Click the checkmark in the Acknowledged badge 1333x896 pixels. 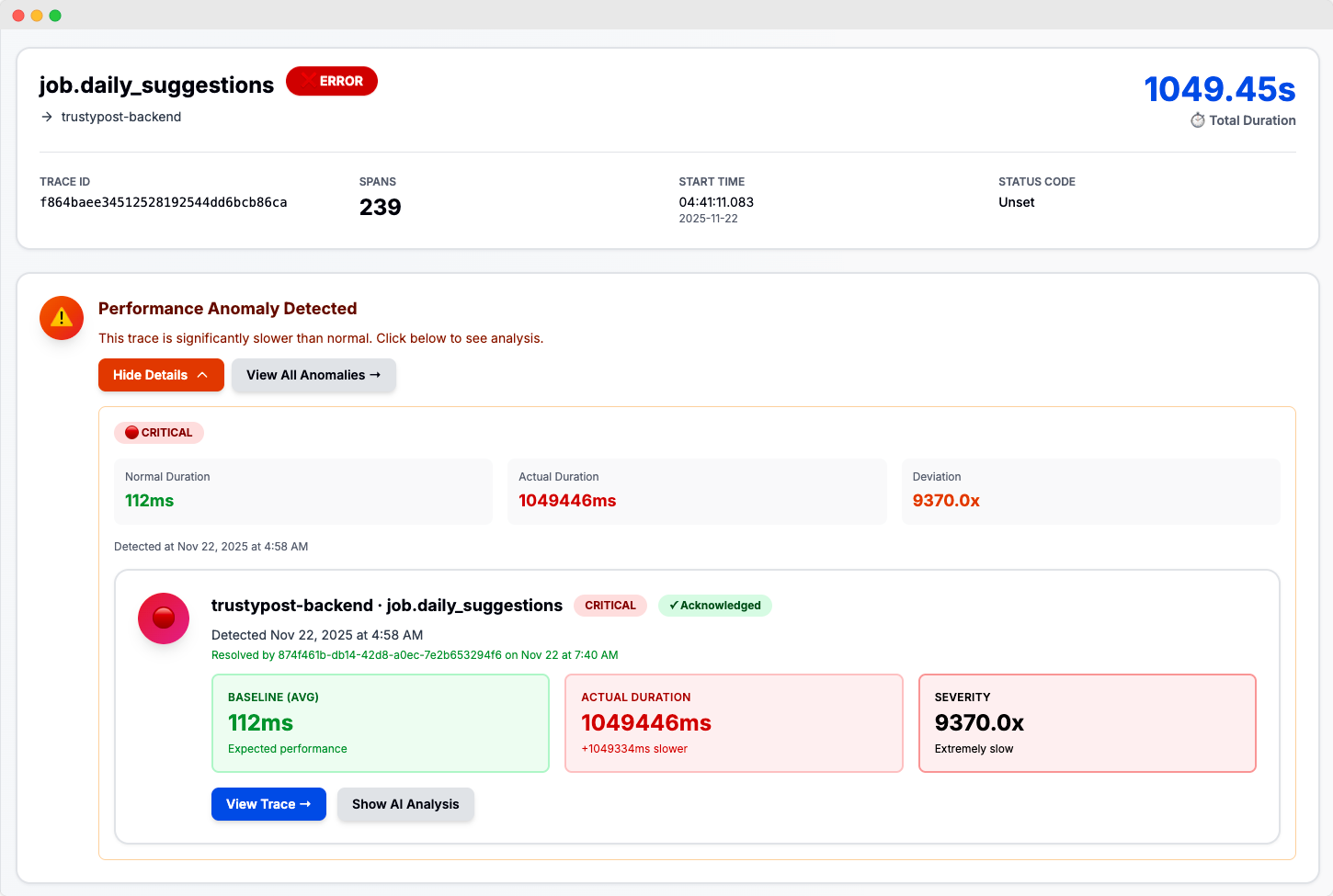672,606
